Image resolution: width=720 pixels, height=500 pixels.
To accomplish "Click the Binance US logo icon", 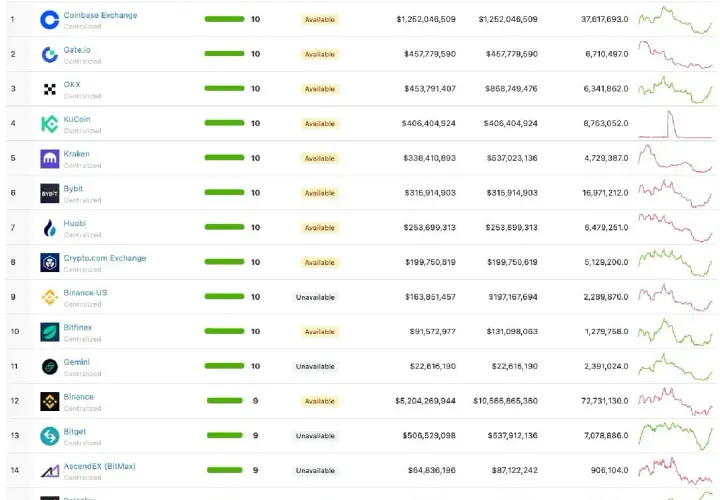I will [50, 297].
